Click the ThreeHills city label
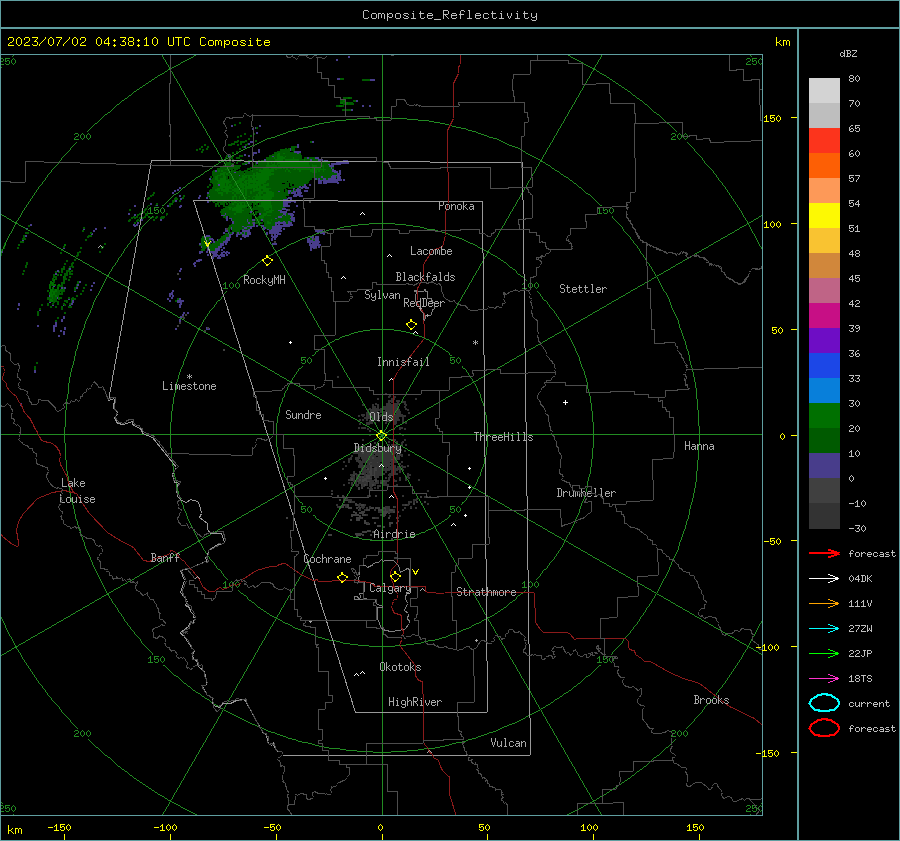Viewport: 900px width, 841px height. 503,437
